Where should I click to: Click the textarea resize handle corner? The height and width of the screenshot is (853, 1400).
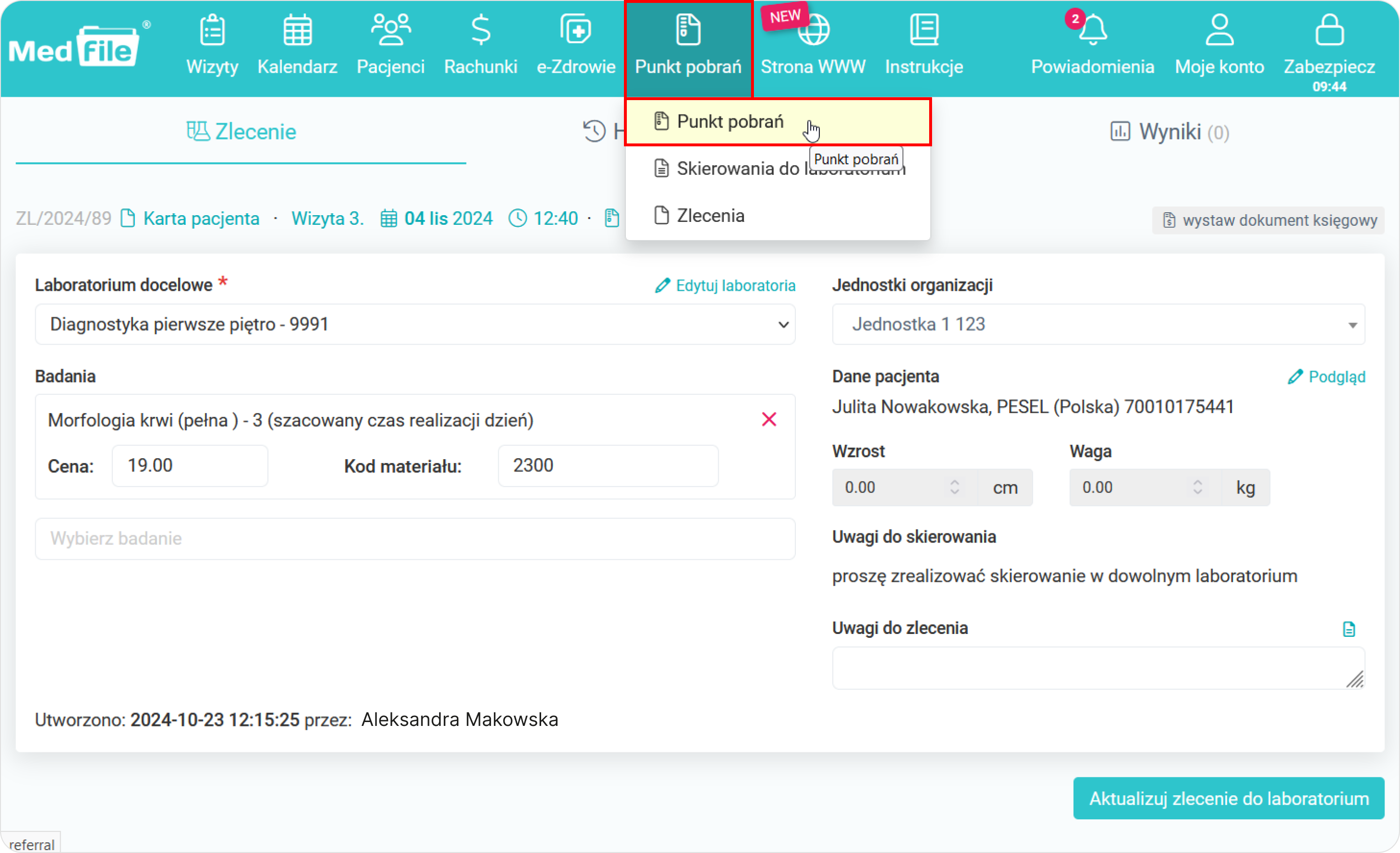(x=1355, y=680)
